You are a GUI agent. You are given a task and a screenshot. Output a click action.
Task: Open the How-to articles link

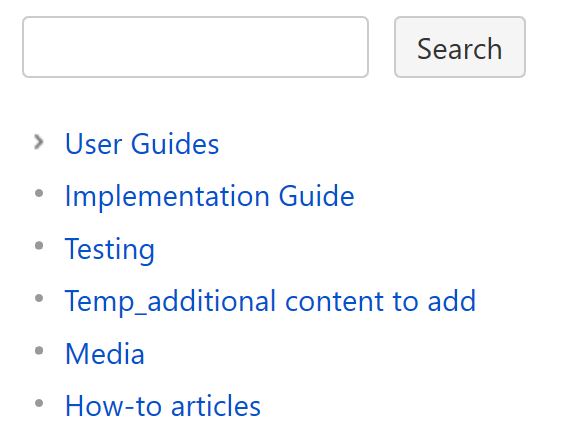(163, 406)
